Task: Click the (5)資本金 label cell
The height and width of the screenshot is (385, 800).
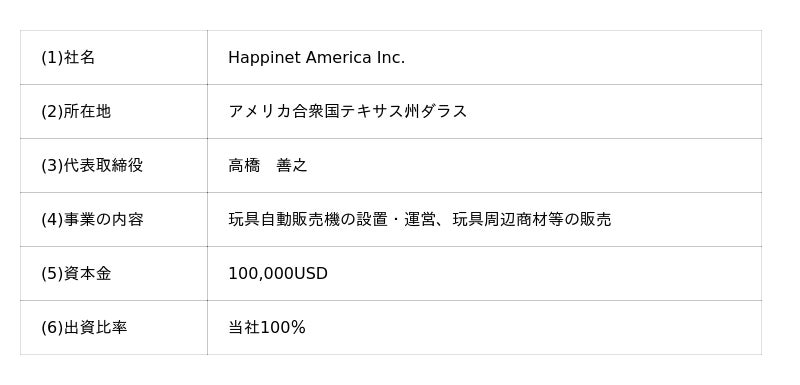Action: pyautogui.click(x=114, y=274)
